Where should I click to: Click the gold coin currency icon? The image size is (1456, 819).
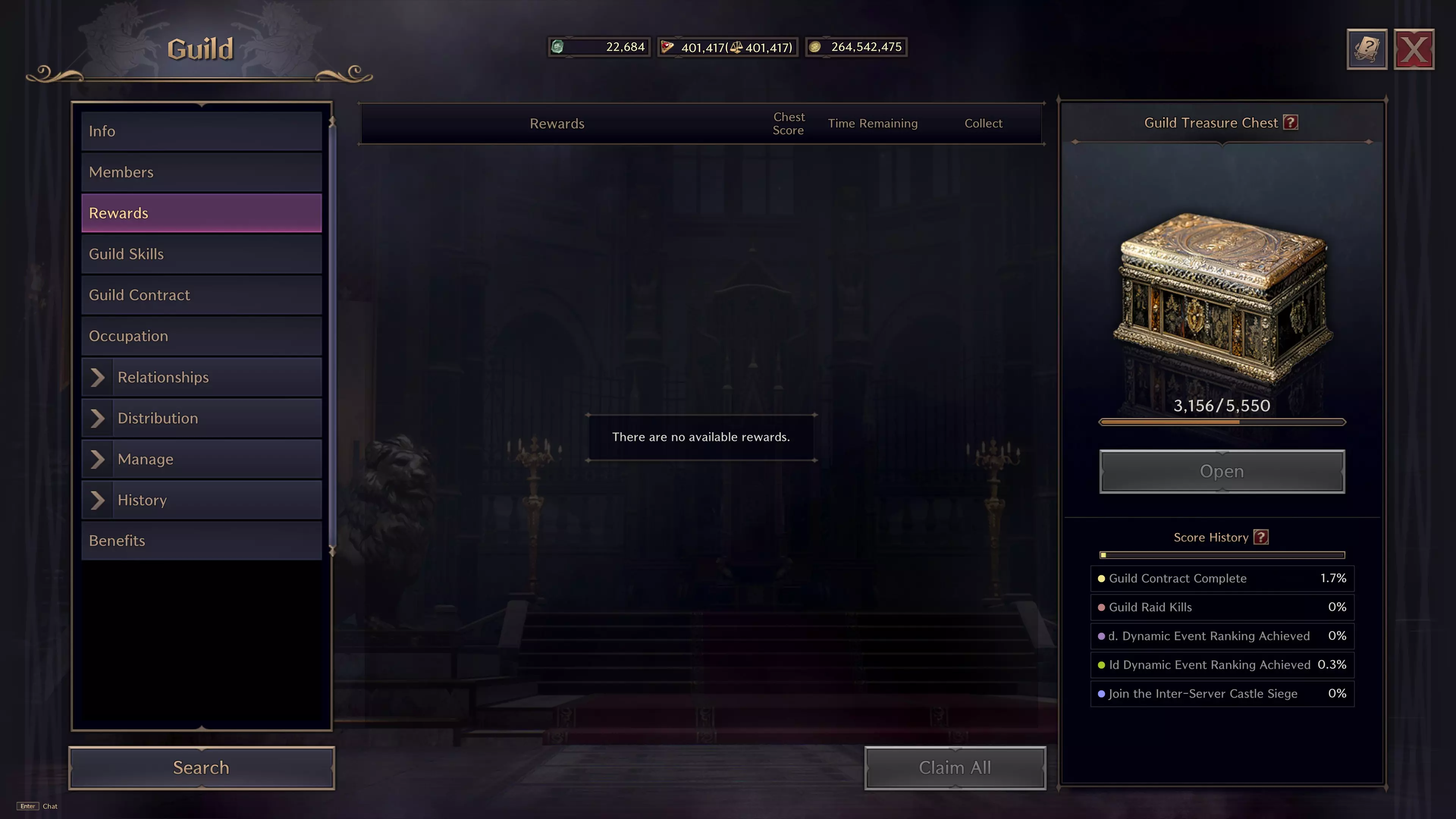click(x=815, y=47)
